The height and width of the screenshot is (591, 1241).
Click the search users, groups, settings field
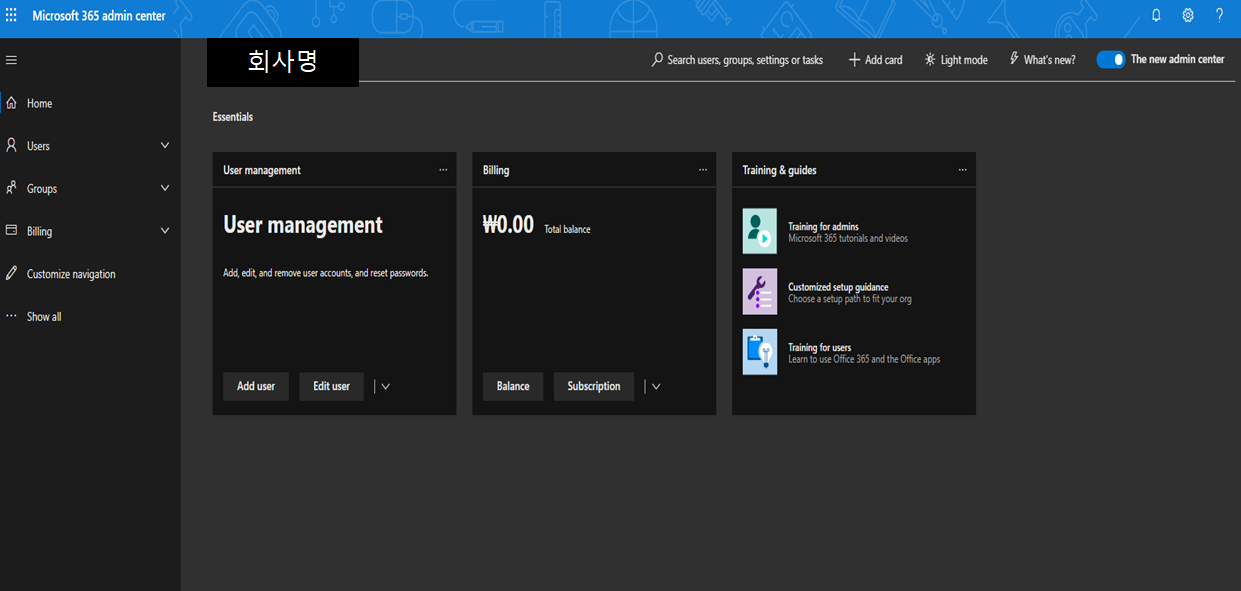[738, 60]
